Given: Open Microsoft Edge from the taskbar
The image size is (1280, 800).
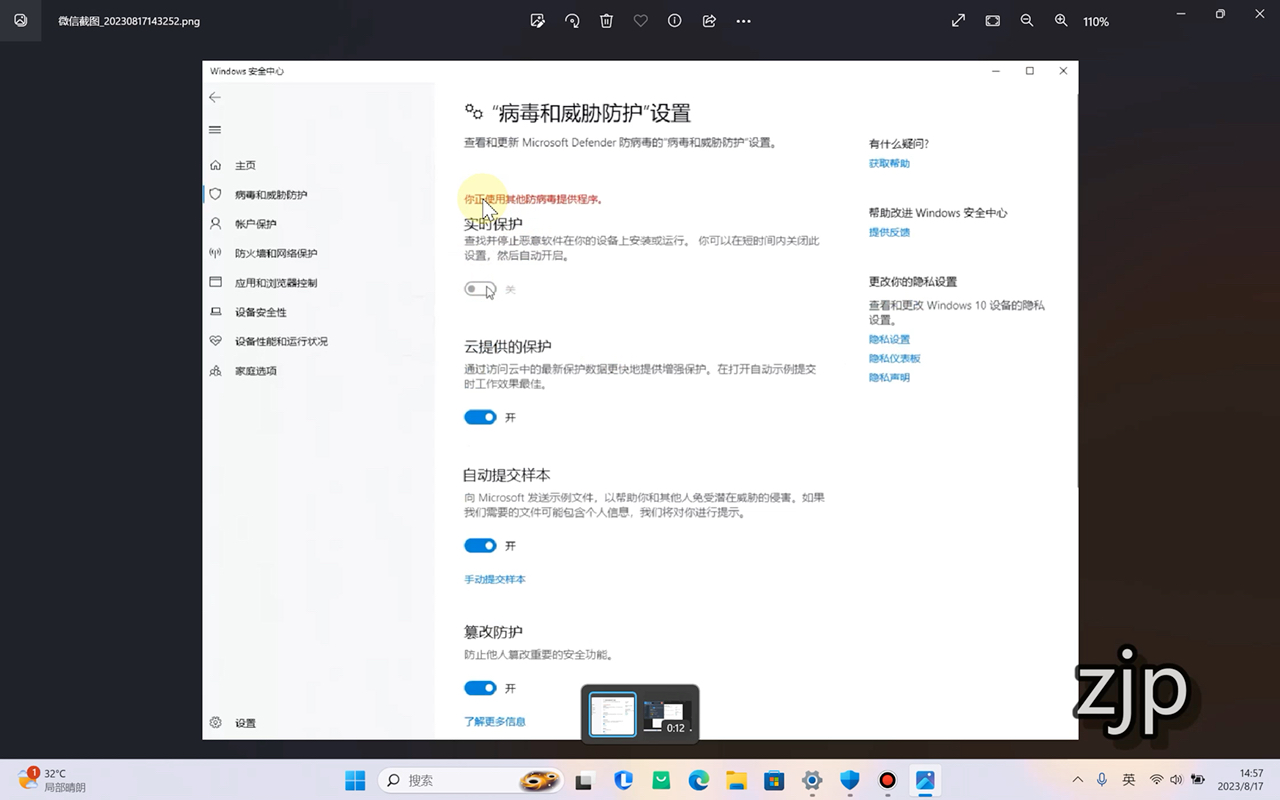Looking at the screenshot, I should click(x=698, y=780).
